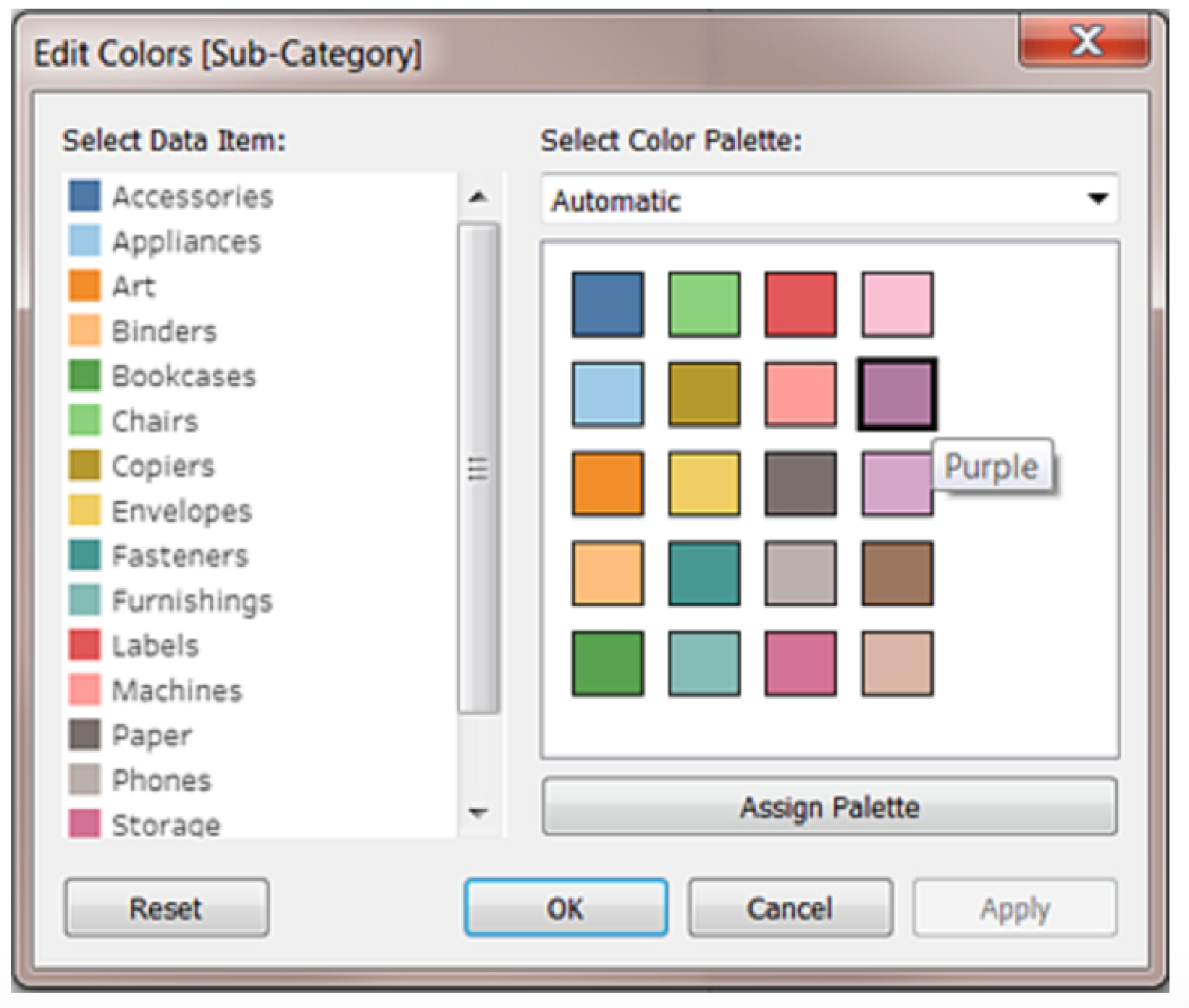
Task: Open the Select Color Palette dropdown
Action: click(x=1101, y=201)
